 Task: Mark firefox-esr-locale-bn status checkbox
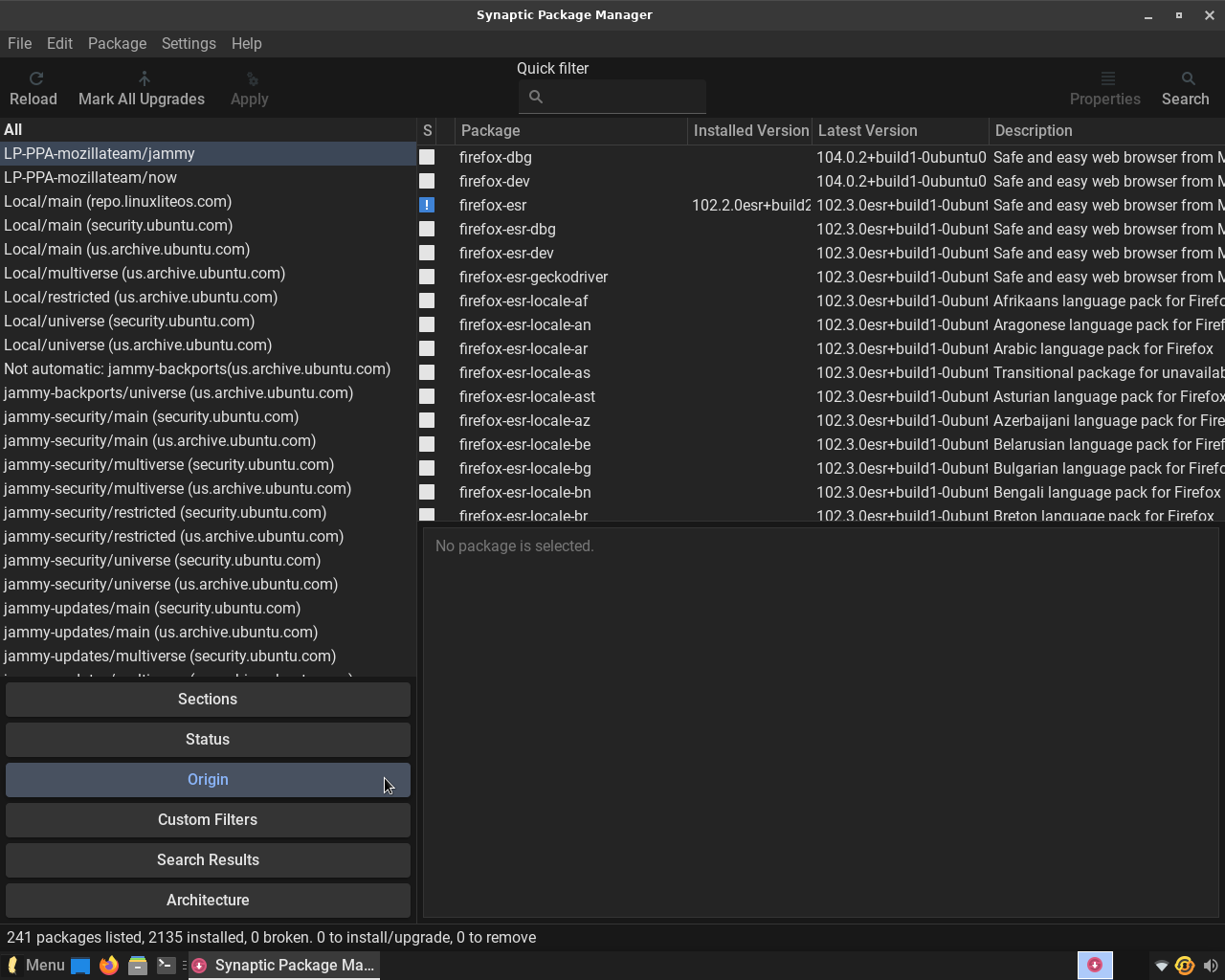coord(427,492)
